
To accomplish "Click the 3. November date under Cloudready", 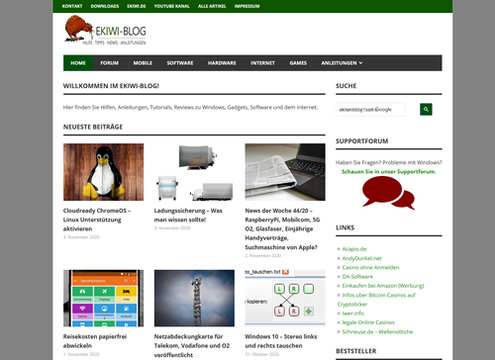I will 81,237.
